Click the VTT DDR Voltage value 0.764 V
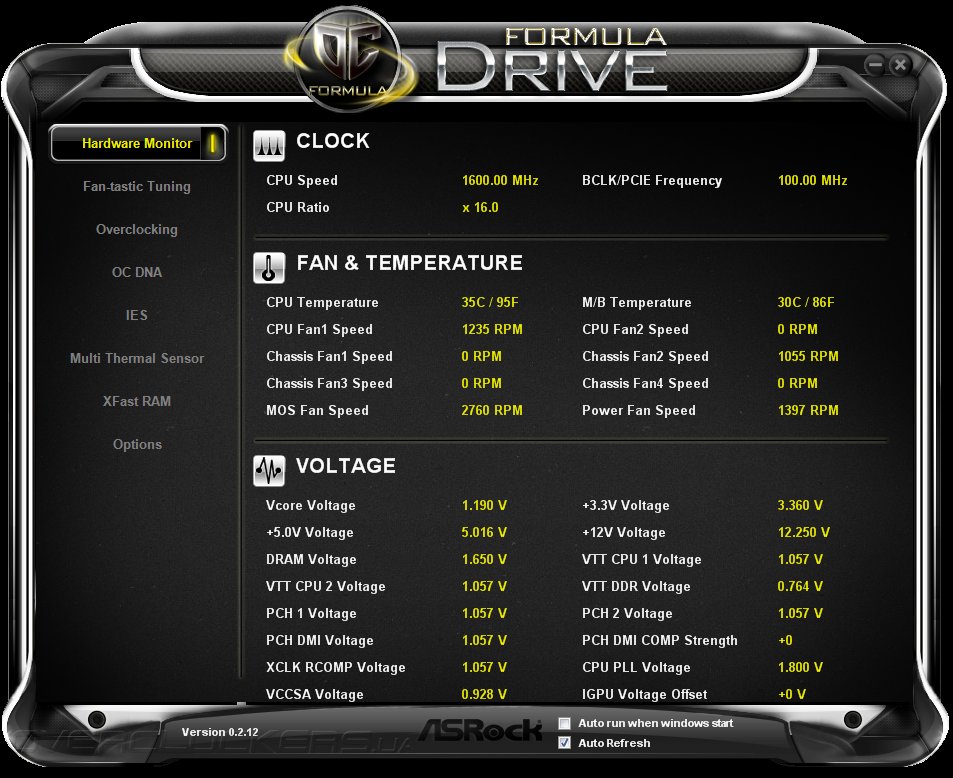The width and height of the screenshot is (953, 778). [800, 587]
